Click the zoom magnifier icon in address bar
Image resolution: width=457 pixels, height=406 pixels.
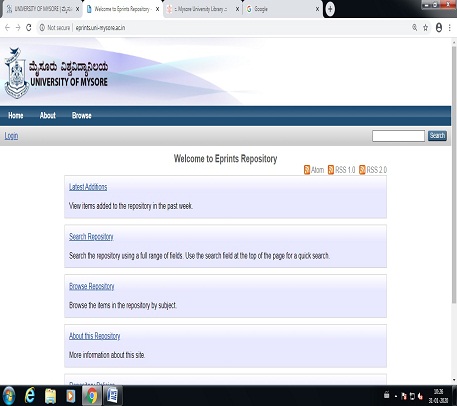pos(414,28)
